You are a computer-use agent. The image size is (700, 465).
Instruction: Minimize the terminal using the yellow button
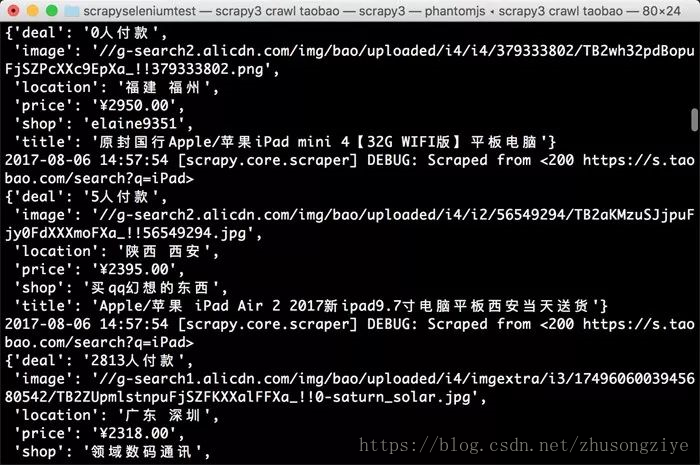33,10
